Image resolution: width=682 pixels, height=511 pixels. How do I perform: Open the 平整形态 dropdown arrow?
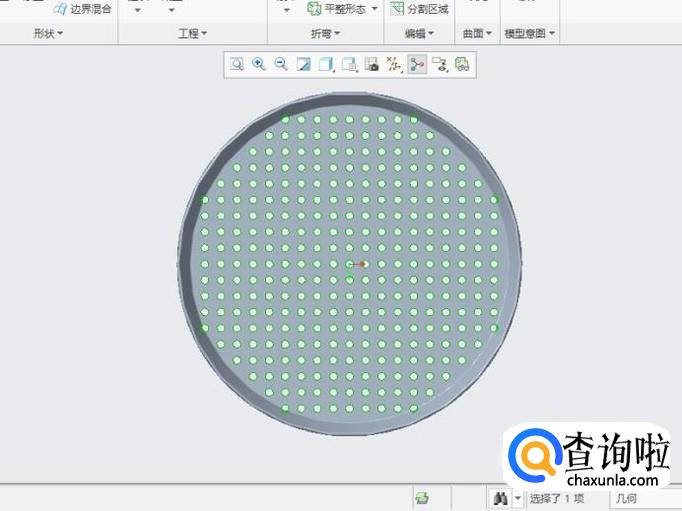click(x=374, y=9)
